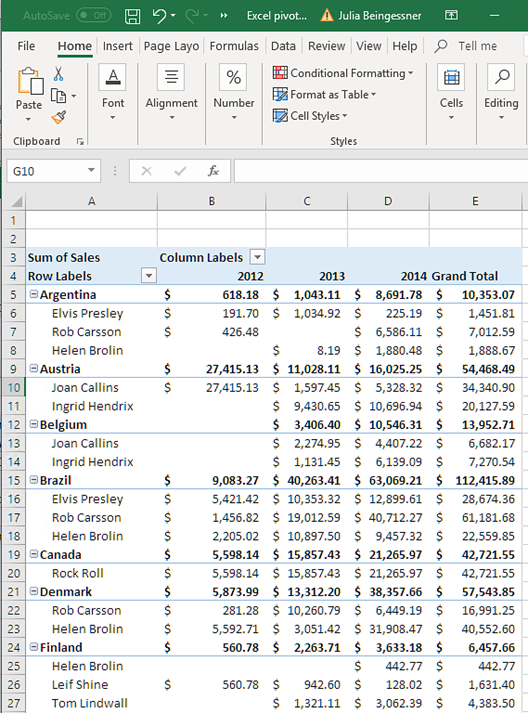Open the Row Labels filter dropdown
This screenshot has height=713, width=528.
(x=149, y=276)
